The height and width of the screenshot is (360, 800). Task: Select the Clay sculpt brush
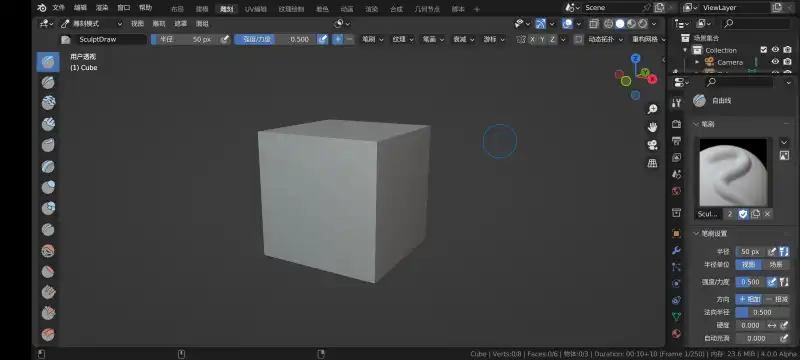(x=48, y=104)
